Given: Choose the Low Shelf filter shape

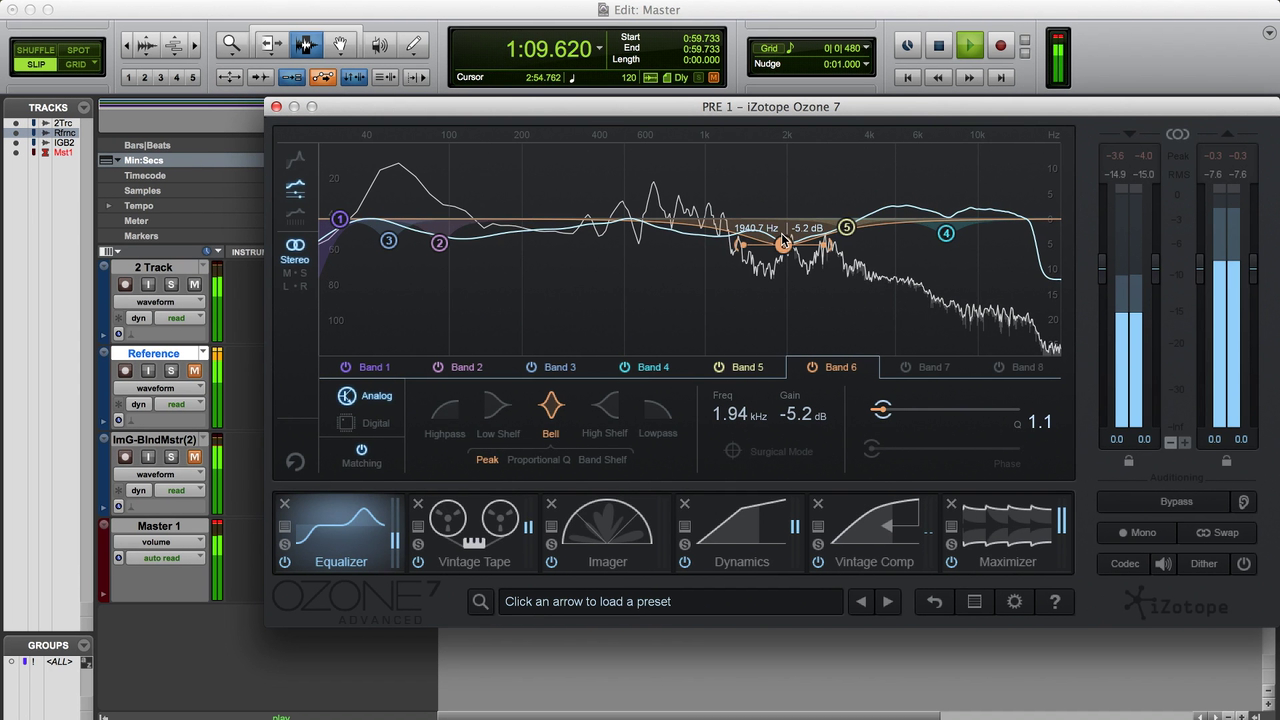Looking at the screenshot, I should (x=498, y=415).
